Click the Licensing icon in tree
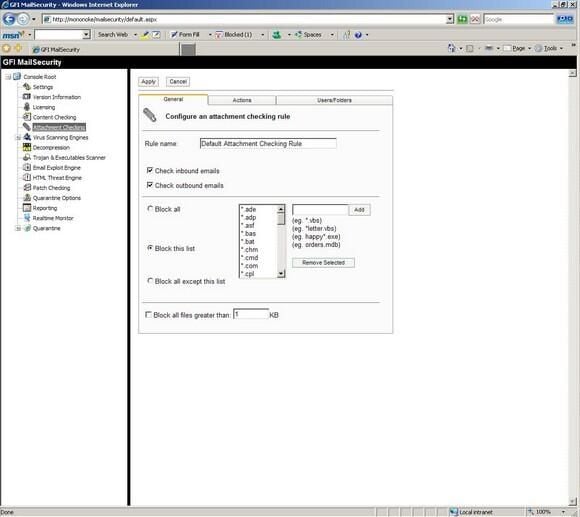 (x=27, y=107)
